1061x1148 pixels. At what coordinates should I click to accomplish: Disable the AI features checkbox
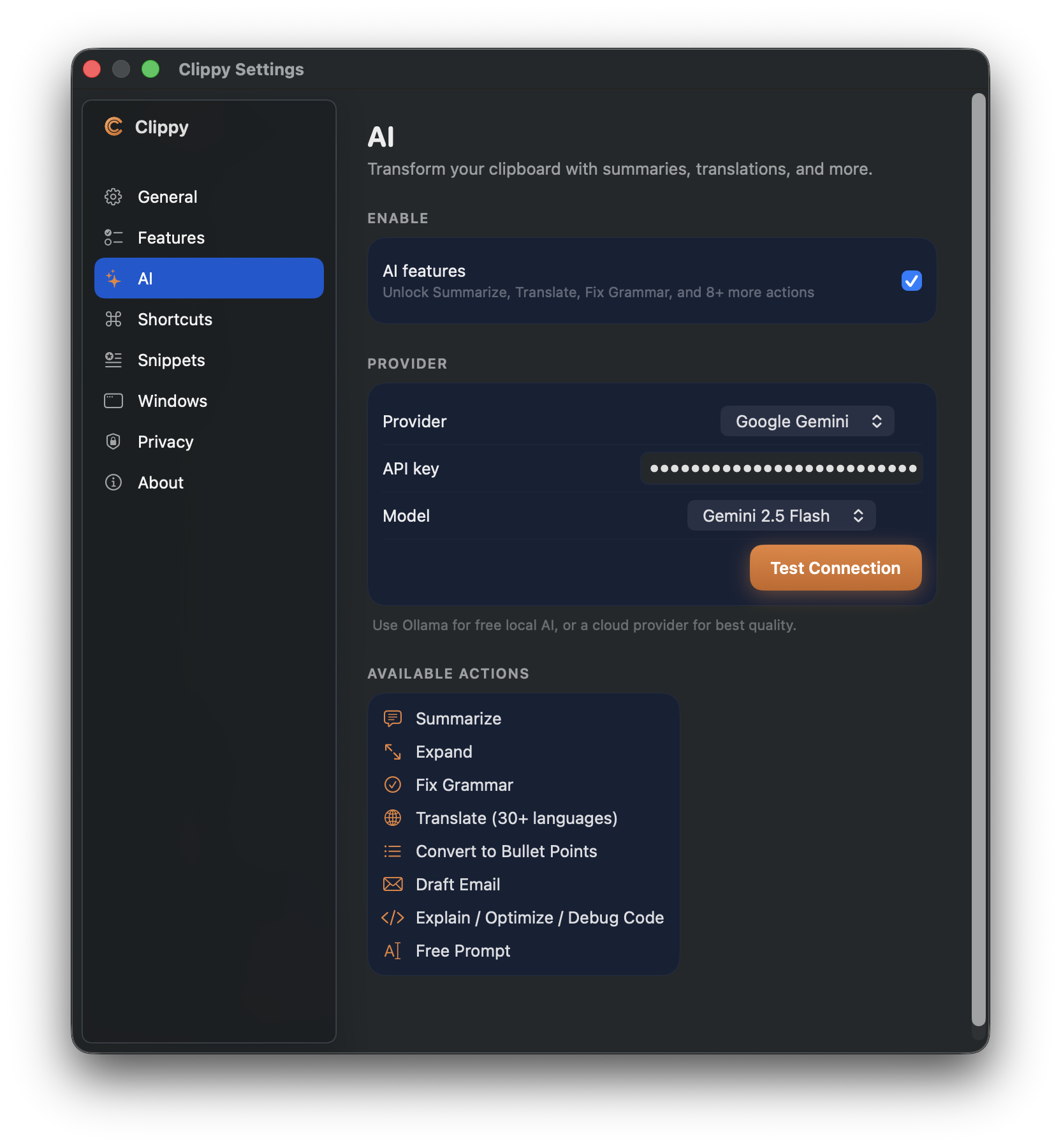tap(912, 281)
